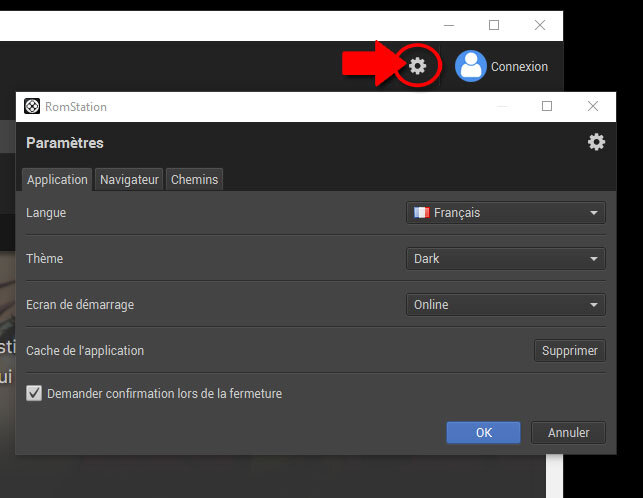Click the RomStation logo in dialog title bar
Viewport: 643px width, 498px height.
point(32,107)
